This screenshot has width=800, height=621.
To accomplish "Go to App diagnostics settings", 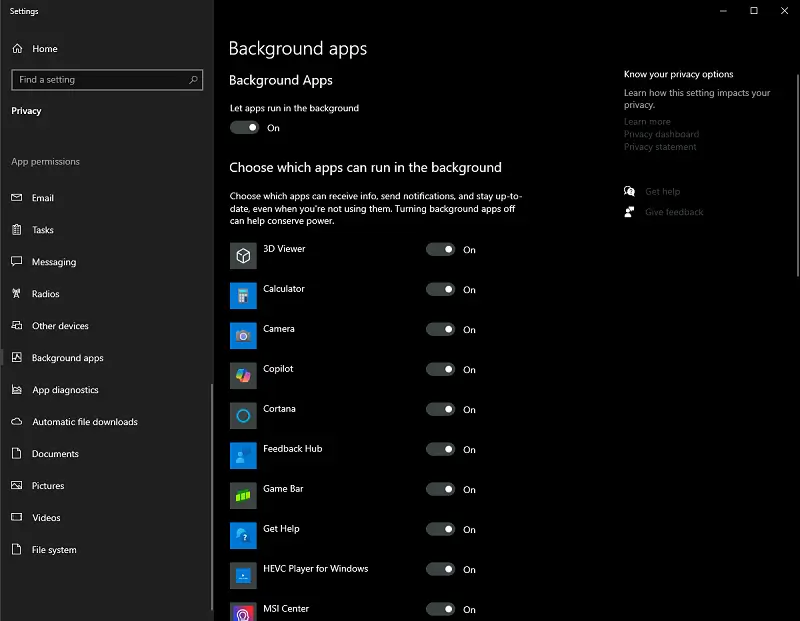I will (65, 390).
